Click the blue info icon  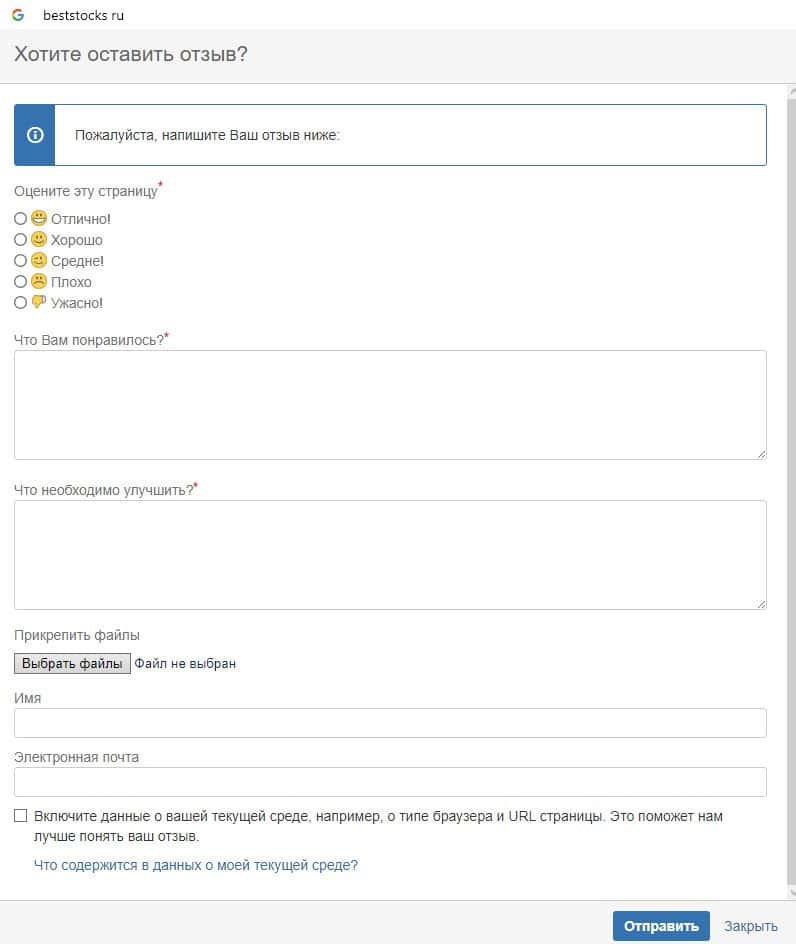tap(35, 135)
